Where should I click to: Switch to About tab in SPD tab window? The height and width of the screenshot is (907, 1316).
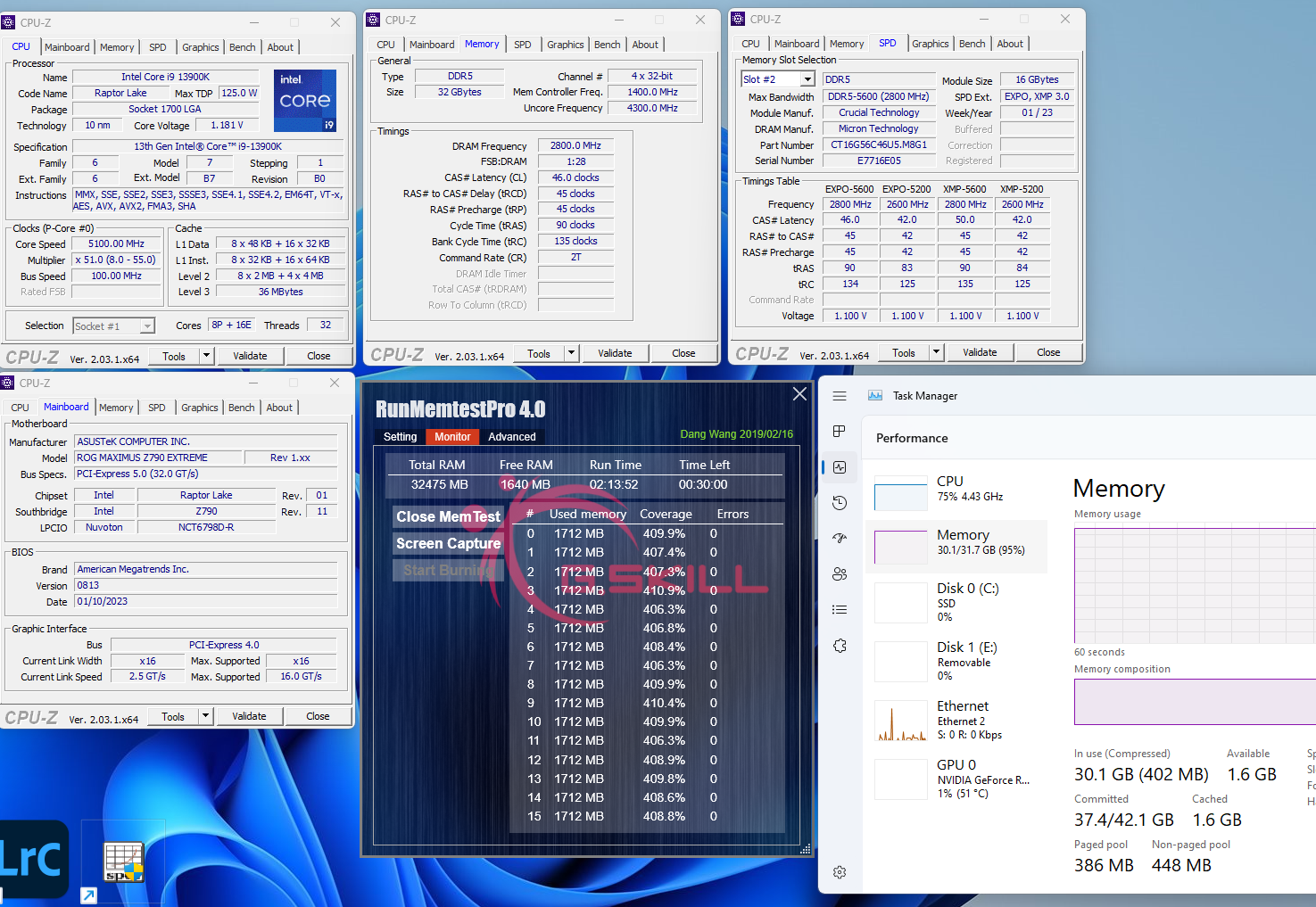coord(1010,44)
